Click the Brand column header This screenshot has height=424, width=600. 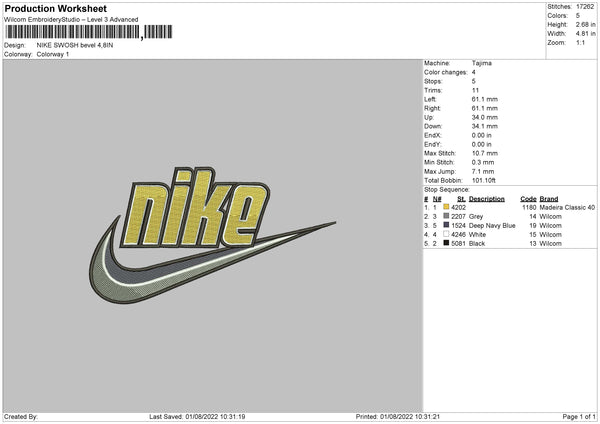coord(549,199)
